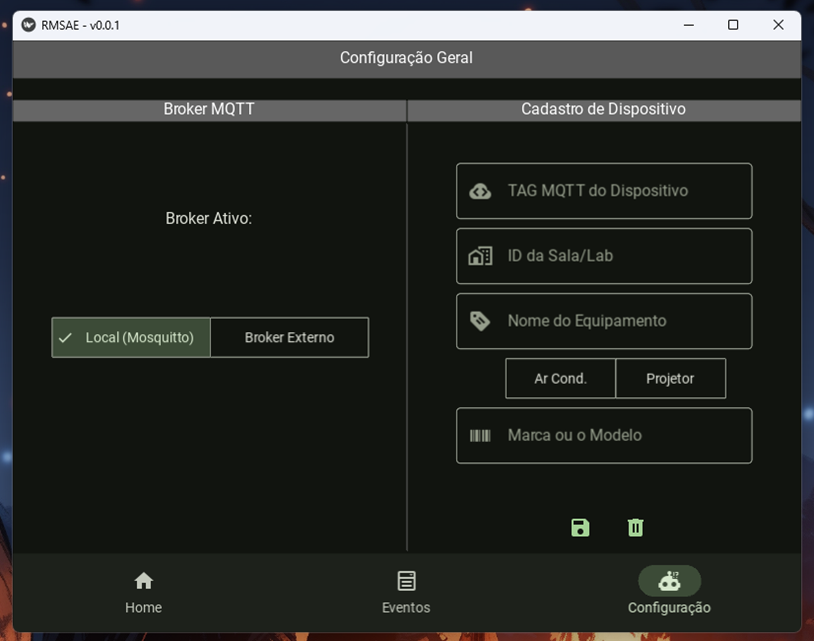
Task: Click the RMSAE app logo in title bar
Action: coord(29,25)
